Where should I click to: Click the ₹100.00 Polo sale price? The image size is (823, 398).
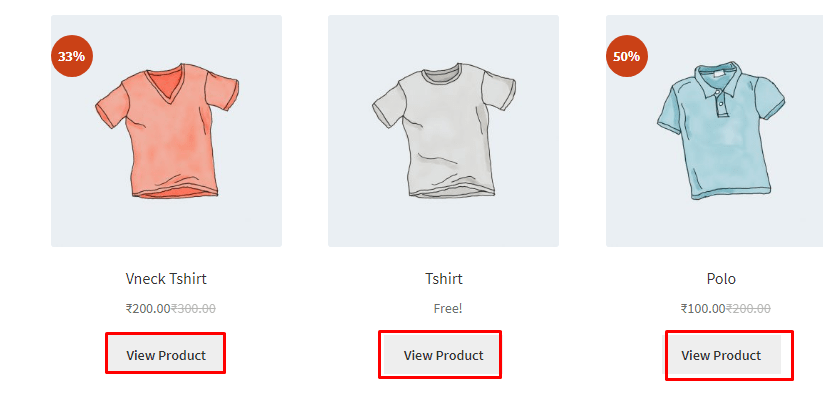coord(703,308)
